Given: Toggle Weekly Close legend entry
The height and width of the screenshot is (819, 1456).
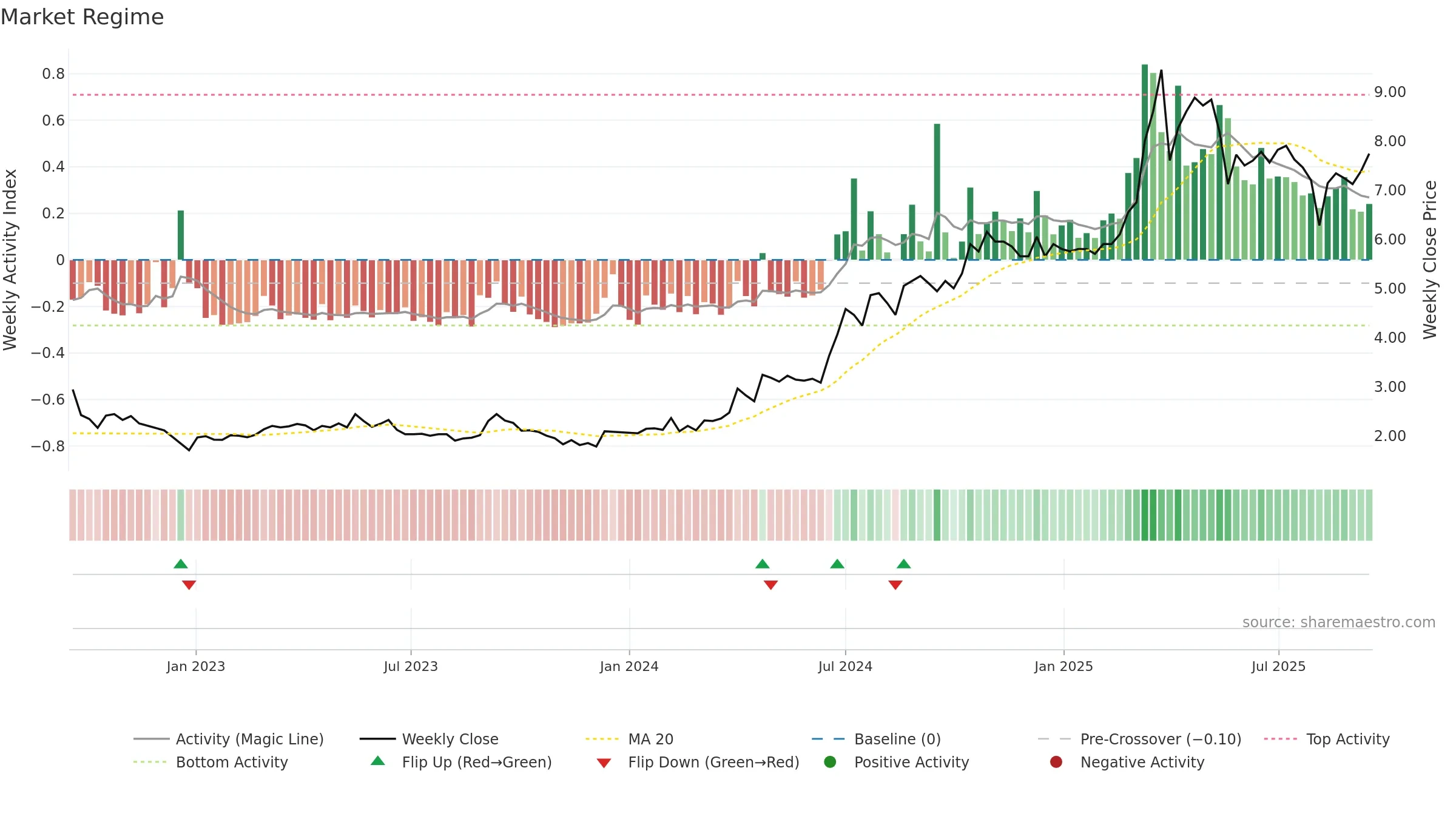Looking at the screenshot, I should [429, 739].
